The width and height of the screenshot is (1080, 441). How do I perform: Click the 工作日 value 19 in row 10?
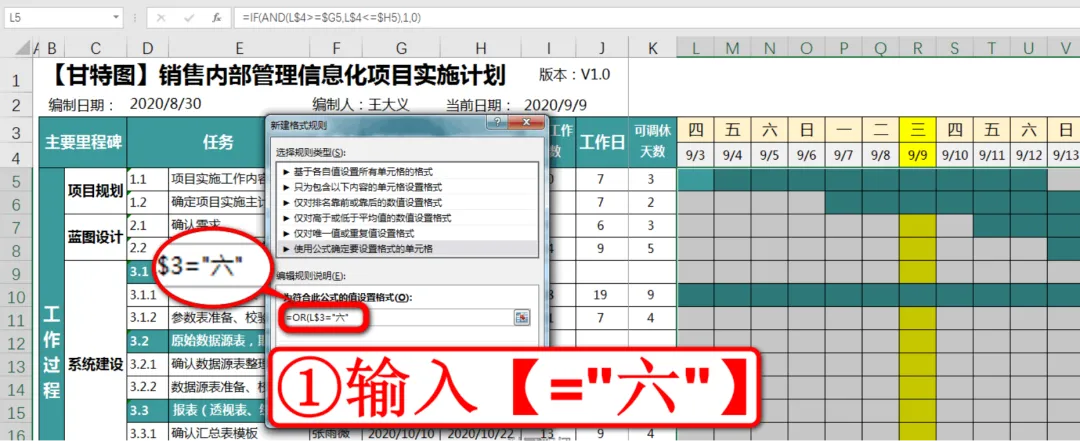click(x=602, y=296)
